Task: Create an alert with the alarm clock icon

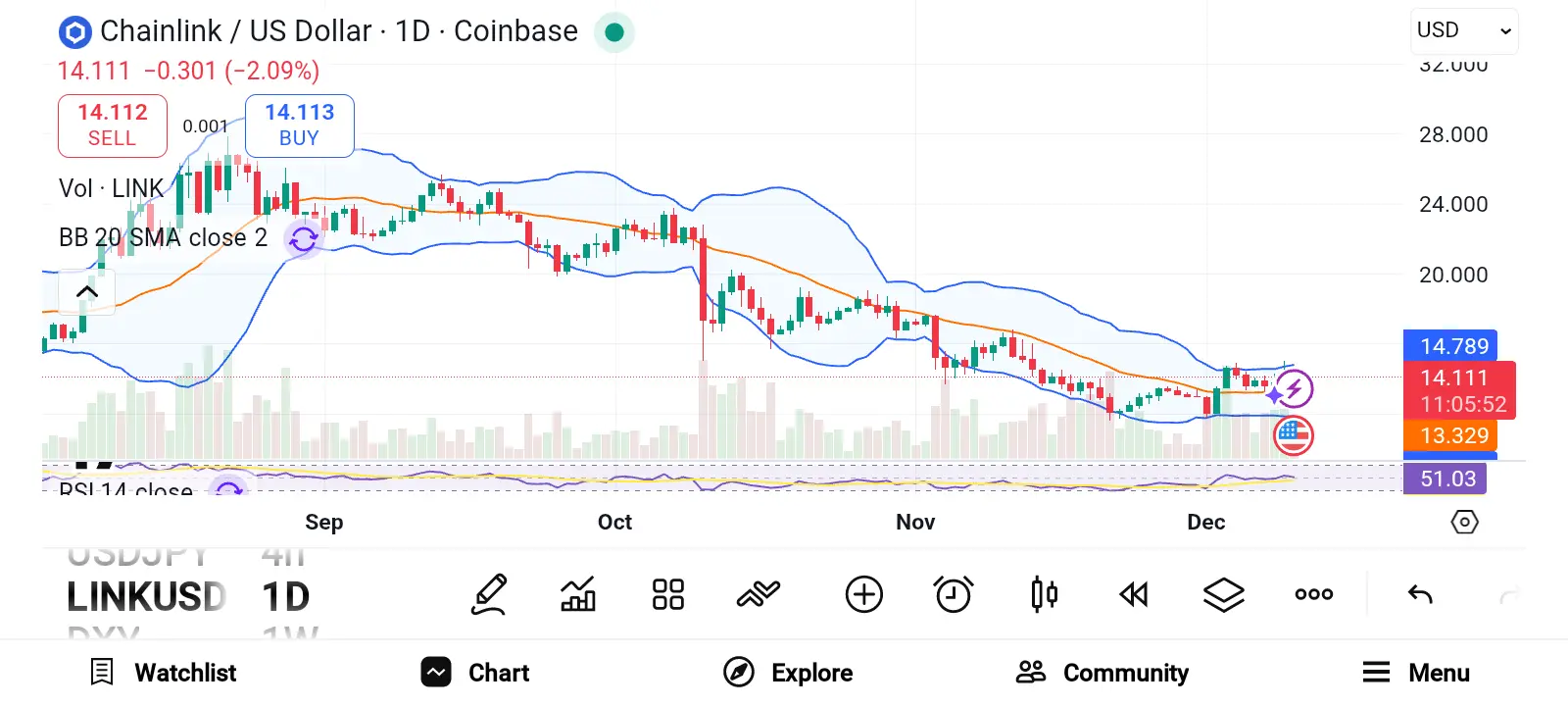Action: click(x=954, y=594)
